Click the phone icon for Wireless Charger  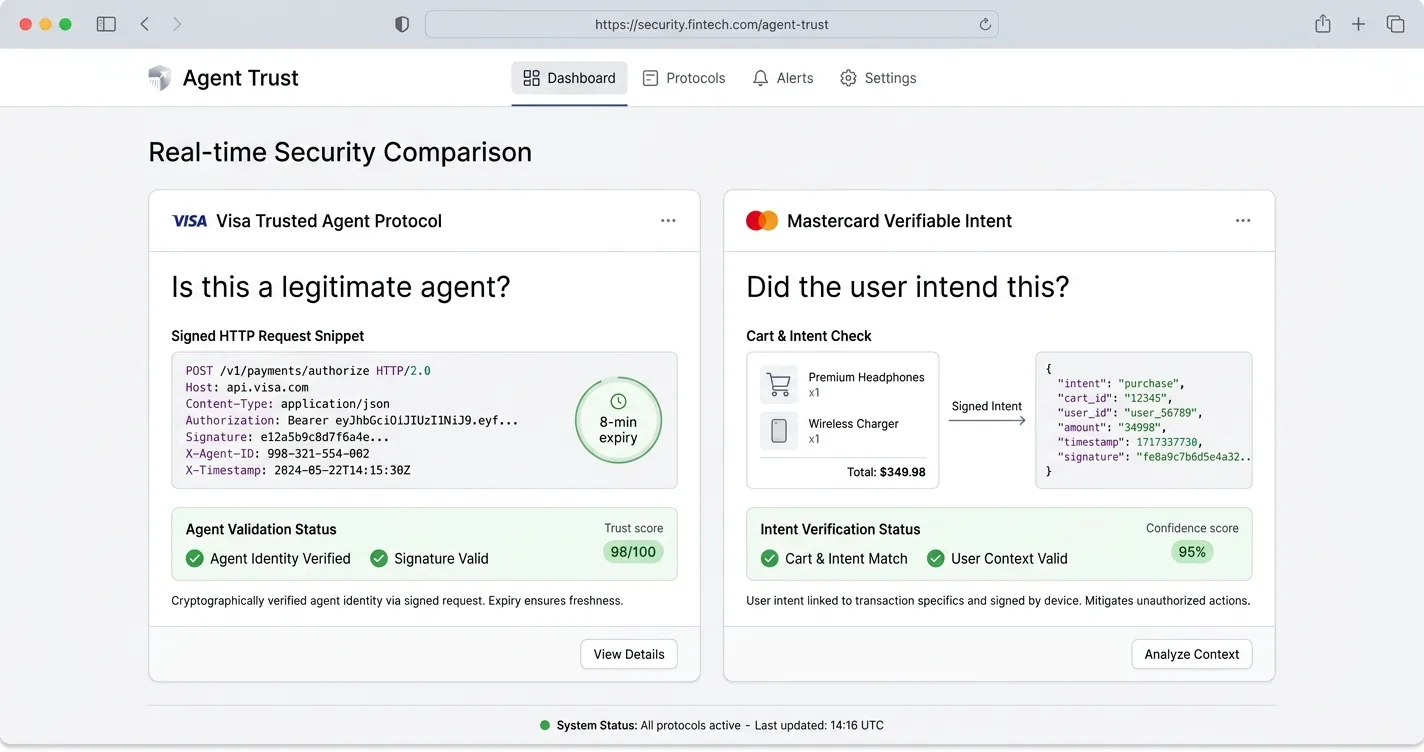coord(779,431)
